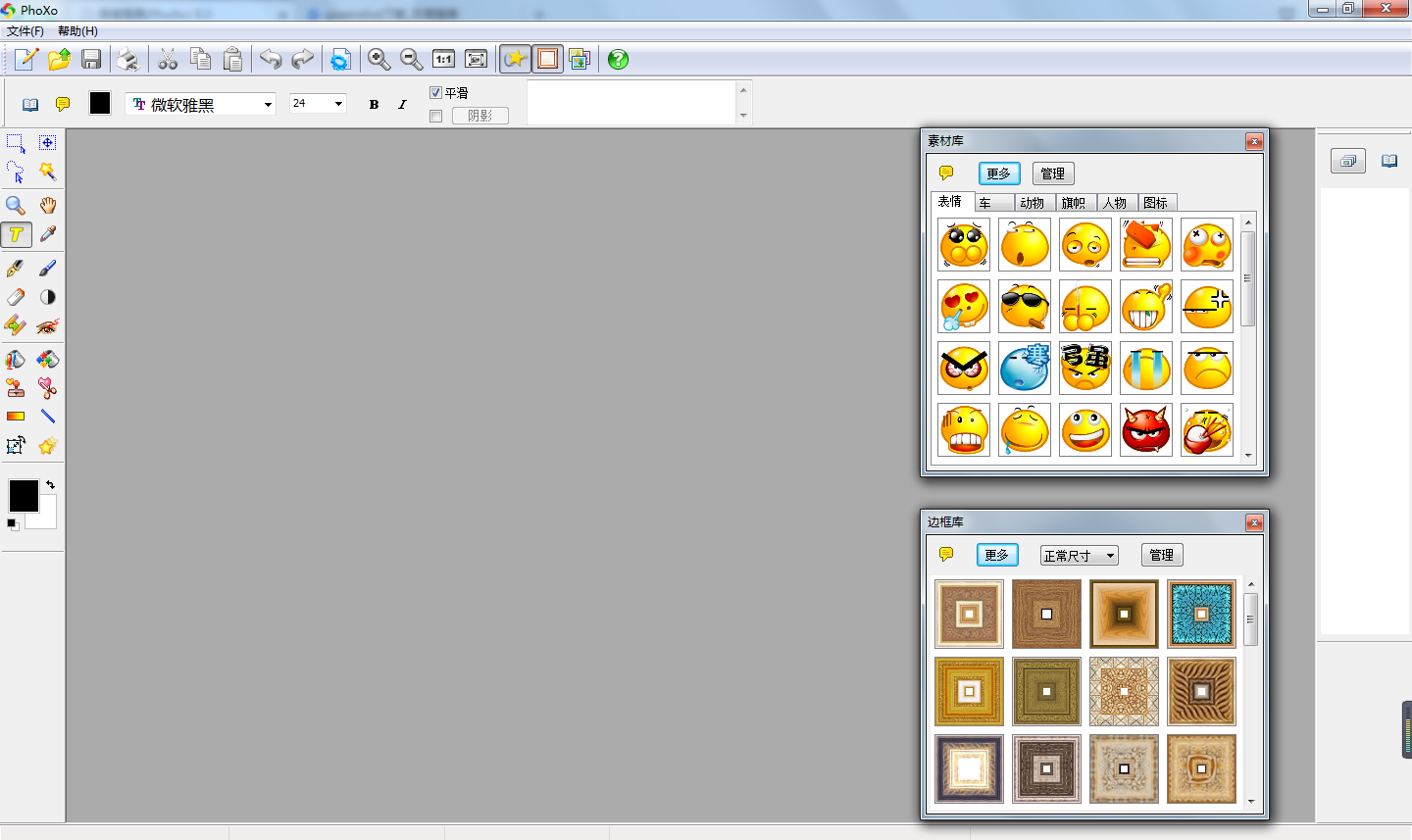The height and width of the screenshot is (840, 1412).
Task: Select the eyedropper color picker tool
Action: [47, 234]
